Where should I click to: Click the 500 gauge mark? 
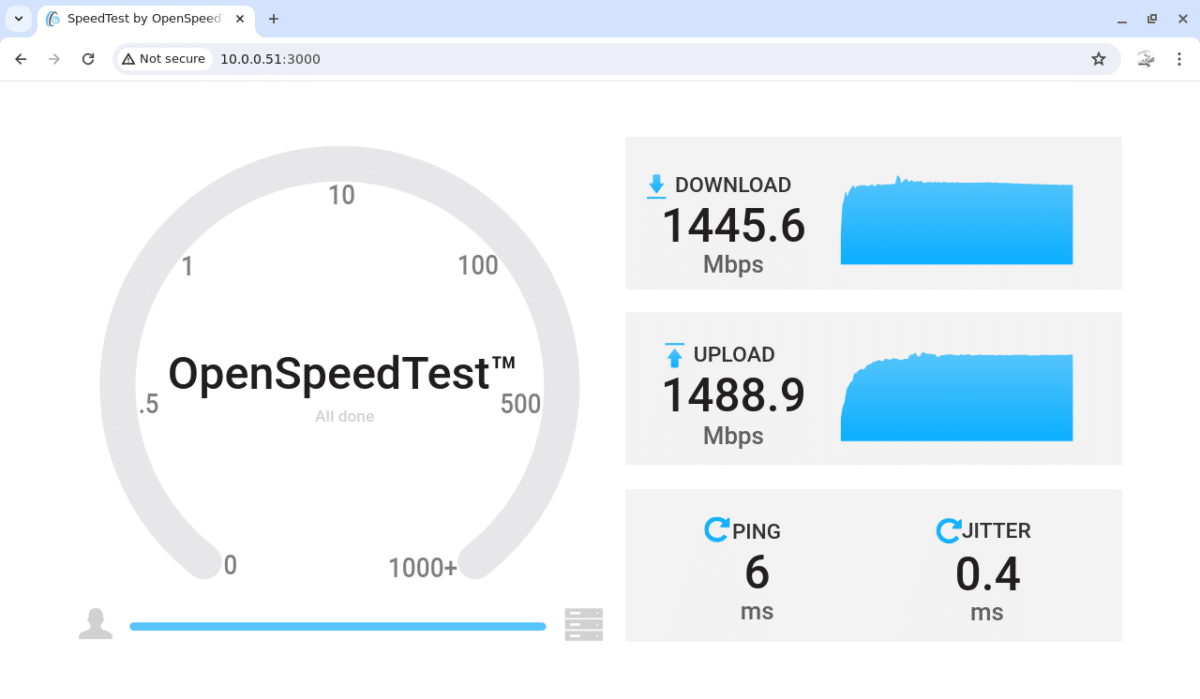(521, 404)
